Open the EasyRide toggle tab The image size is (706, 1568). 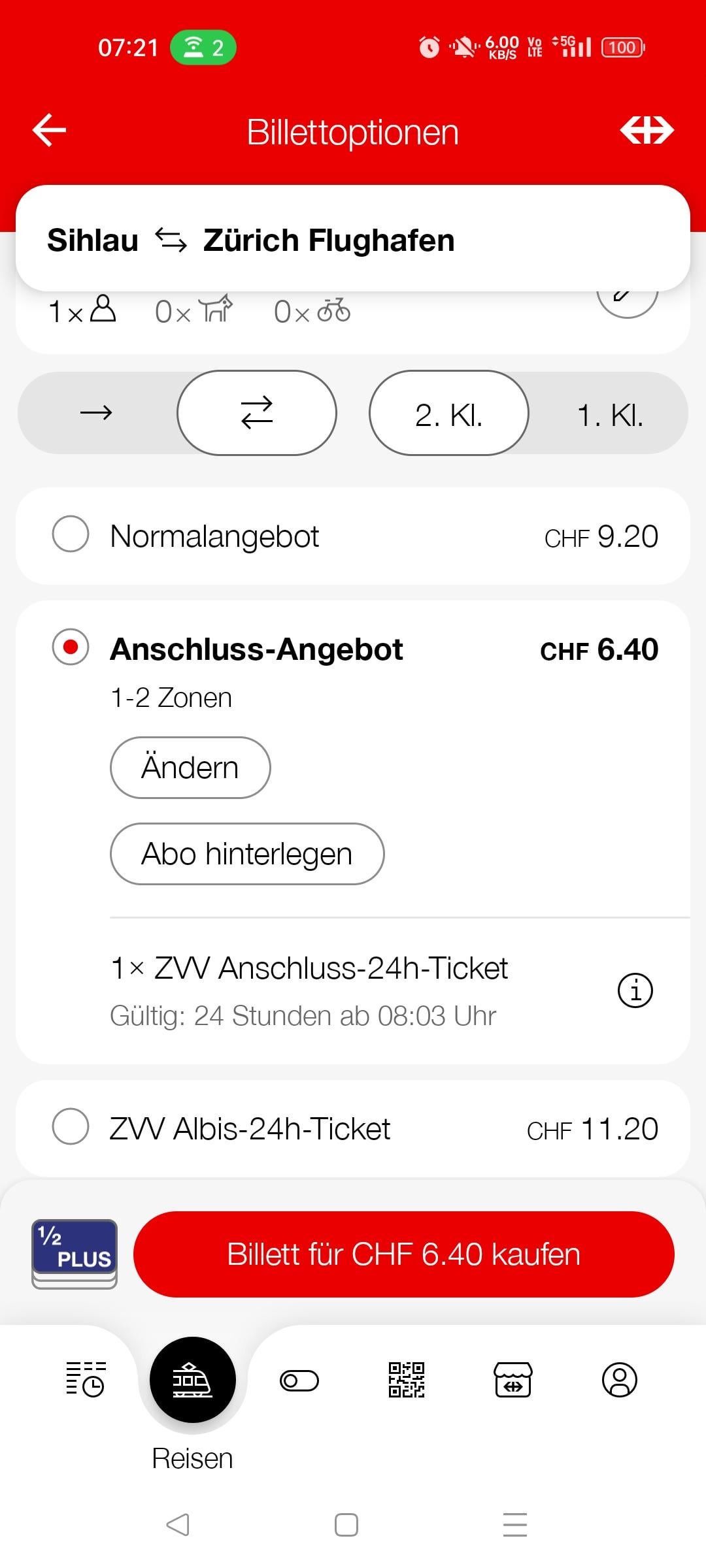[299, 1380]
